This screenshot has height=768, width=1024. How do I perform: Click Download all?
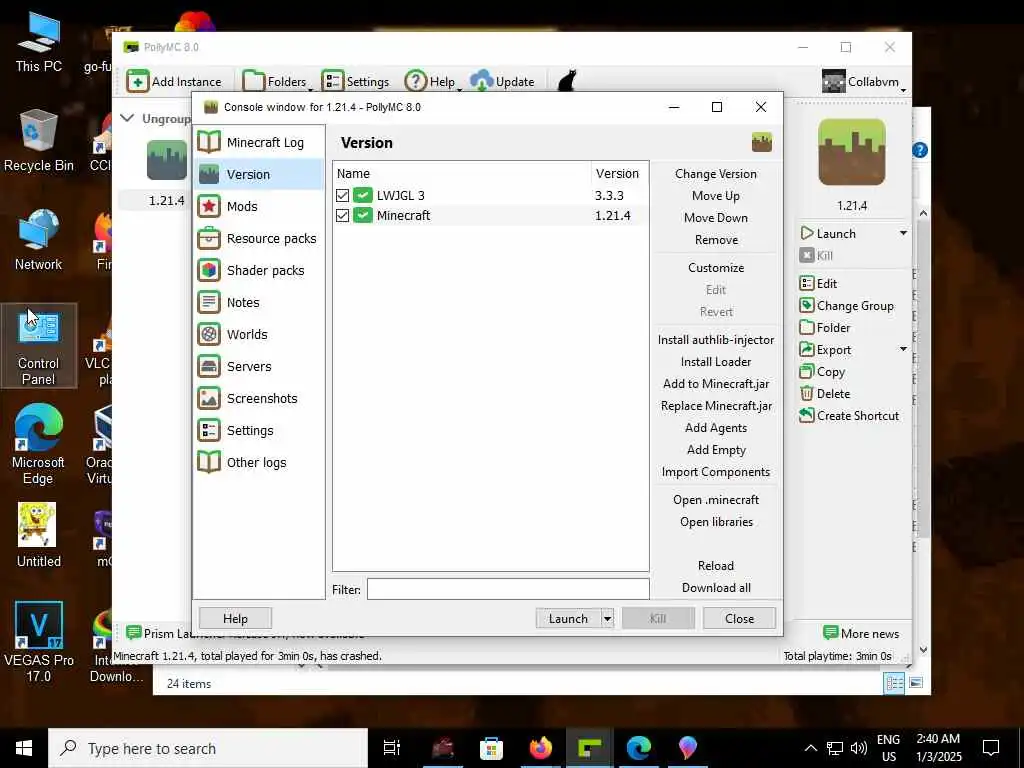coord(716,588)
